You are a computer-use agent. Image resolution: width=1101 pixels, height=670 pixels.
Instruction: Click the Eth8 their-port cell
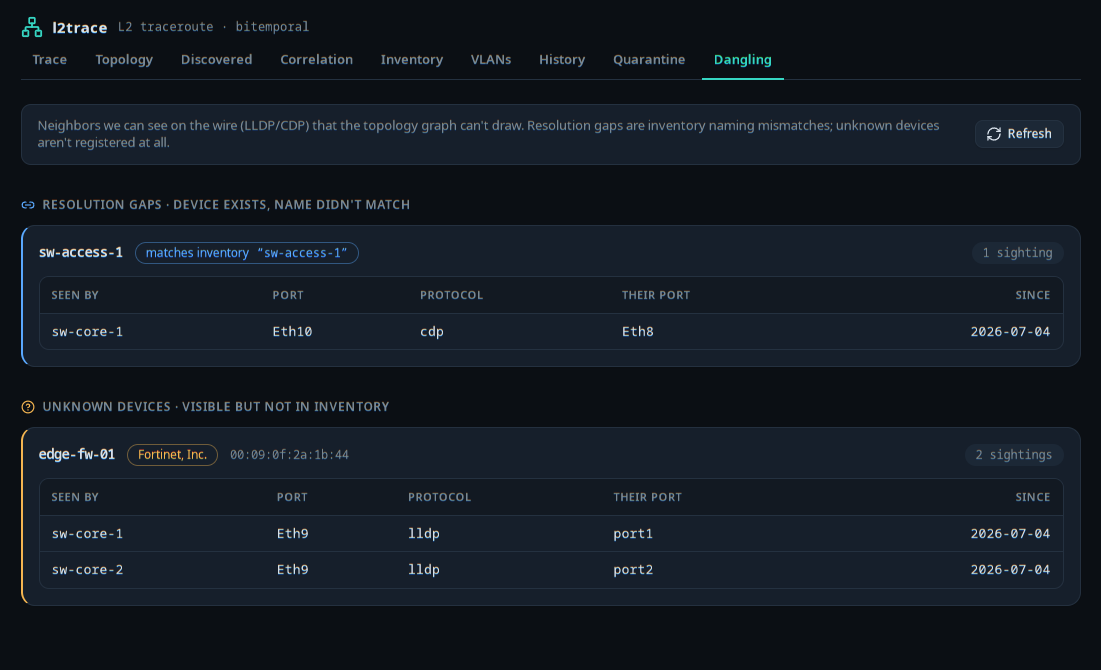tap(638, 331)
